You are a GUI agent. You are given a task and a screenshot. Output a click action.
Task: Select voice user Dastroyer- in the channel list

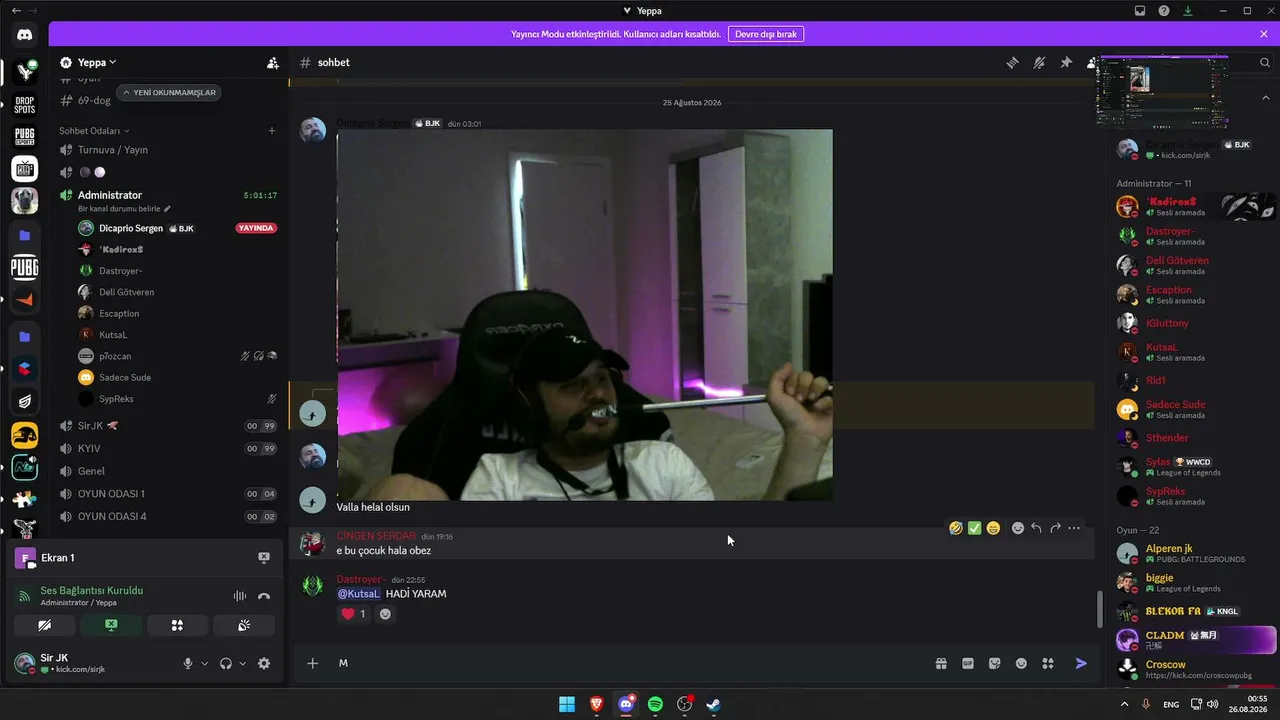tap(120, 271)
